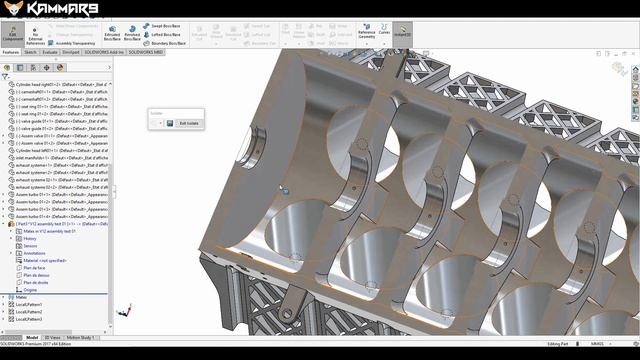Expand the History folder
This screenshot has width=640, height=360.
click(x=11, y=239)
